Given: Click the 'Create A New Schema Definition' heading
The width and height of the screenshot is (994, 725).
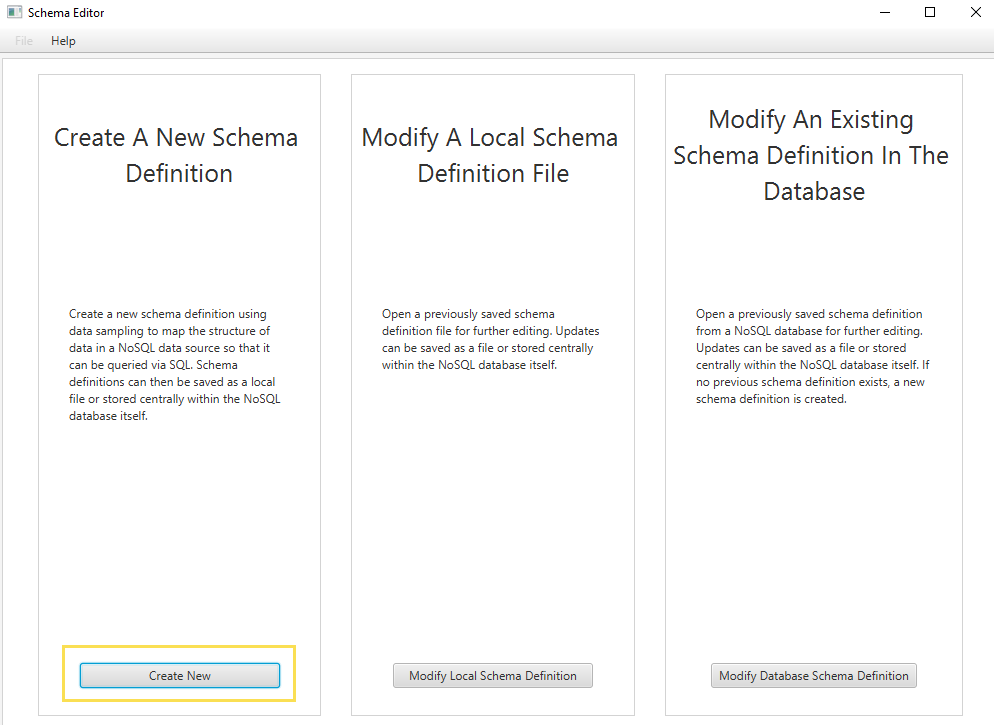Looking at the screenshot, I should point(177,155).
